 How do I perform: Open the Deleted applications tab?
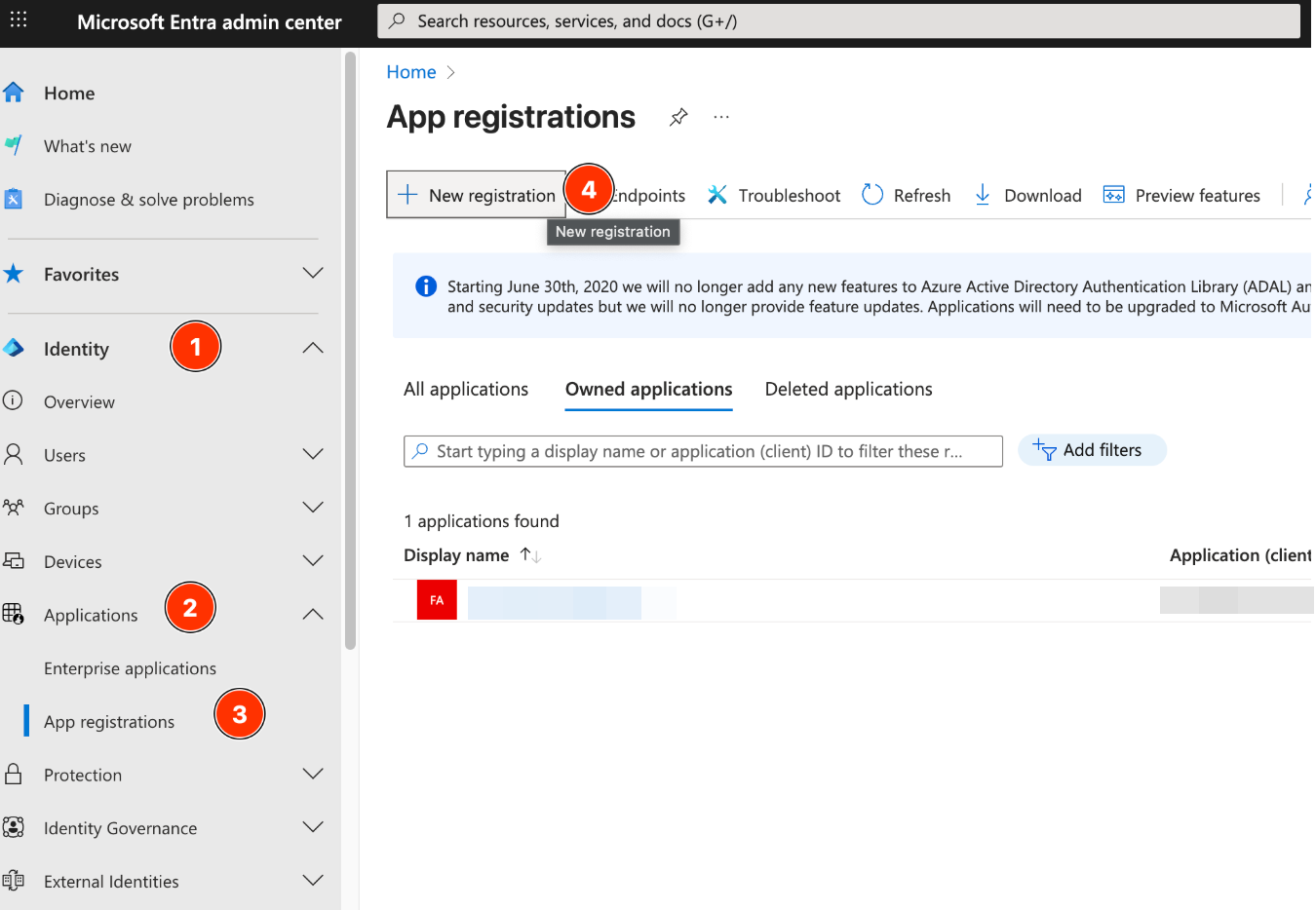[x=848, y=389]
